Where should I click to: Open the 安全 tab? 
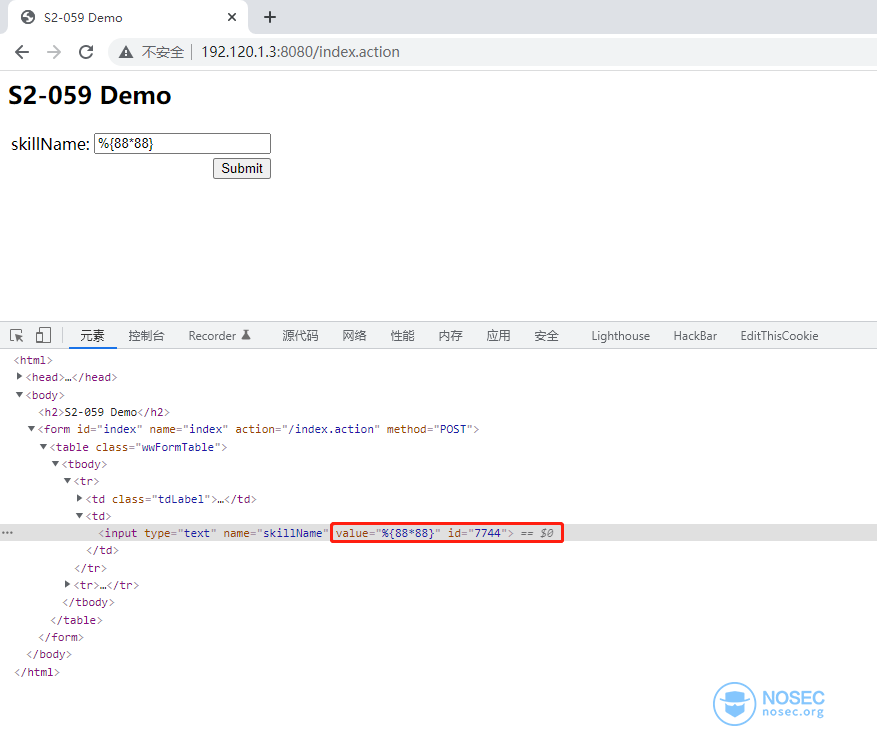click(x=546, y=336)
